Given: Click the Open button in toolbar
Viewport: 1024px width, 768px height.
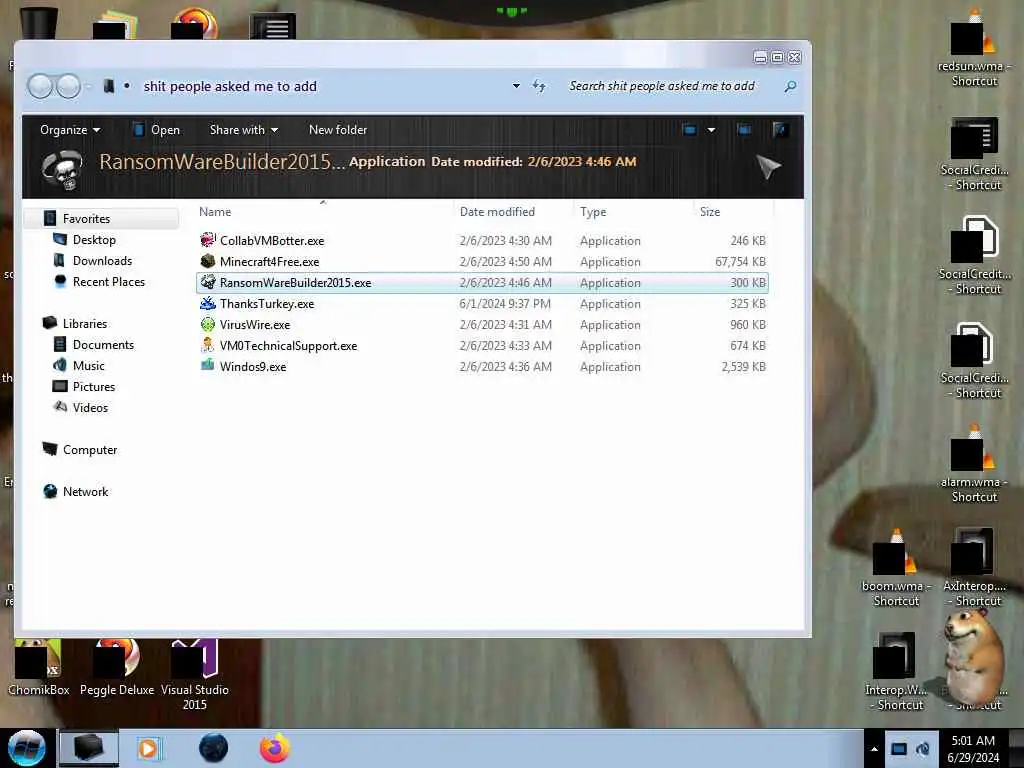Looking at the screenshot, I should 157,130.
